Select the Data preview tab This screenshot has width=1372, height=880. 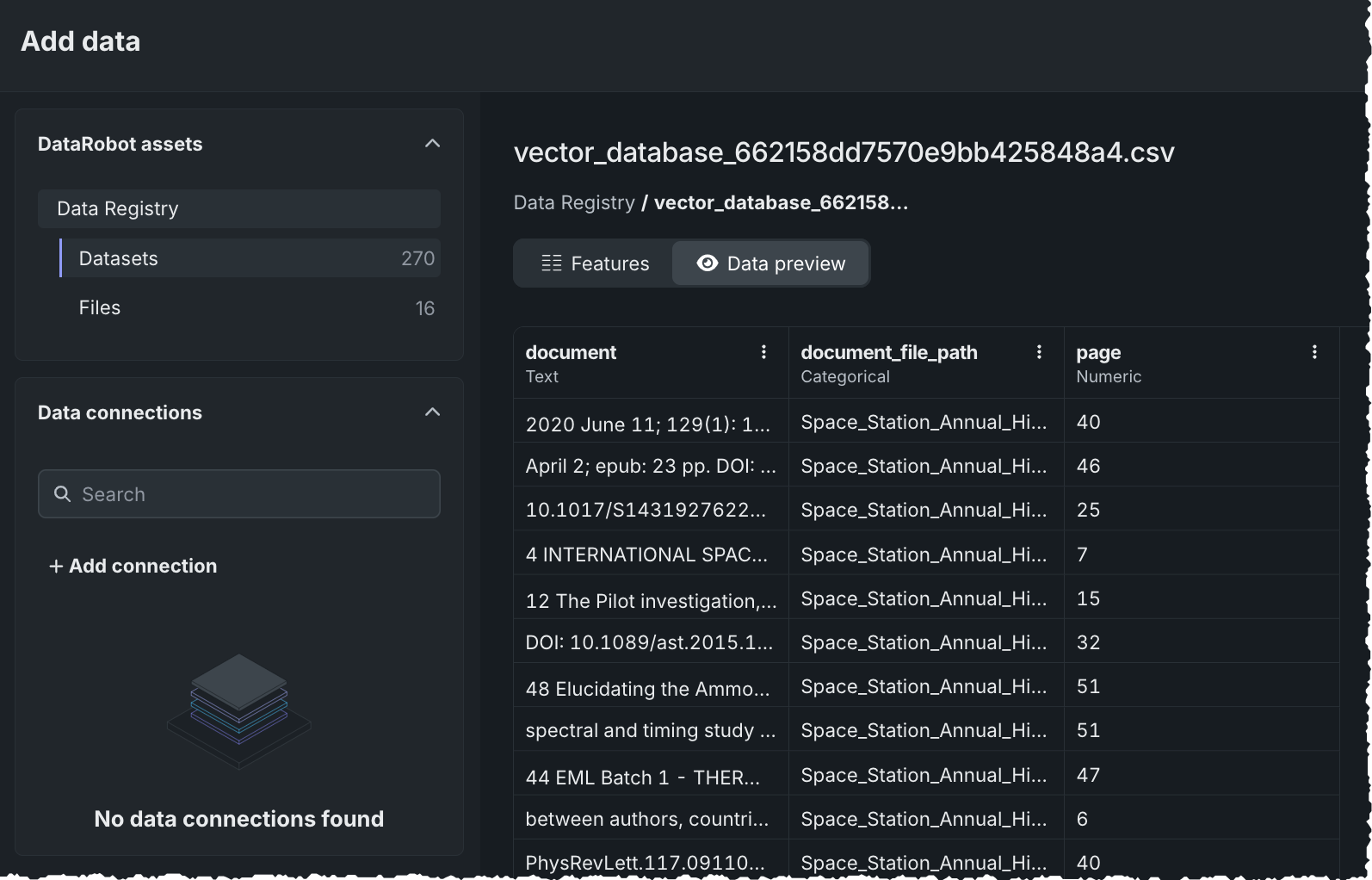coord(771,263)
